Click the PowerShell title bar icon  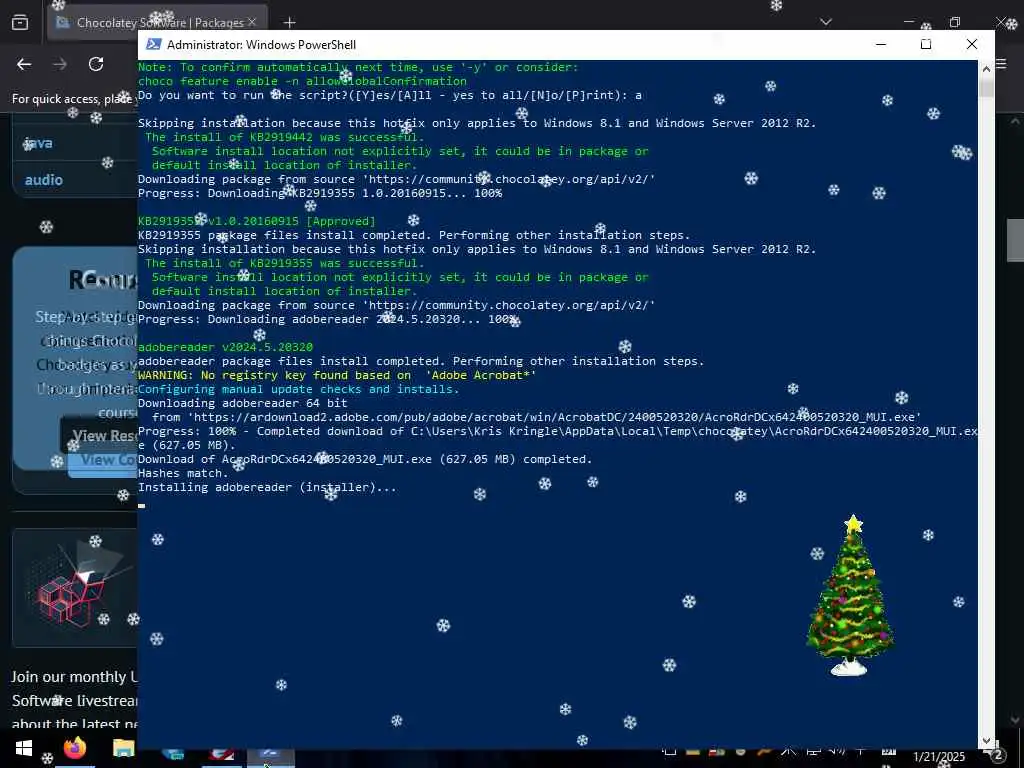pos(153,44)
